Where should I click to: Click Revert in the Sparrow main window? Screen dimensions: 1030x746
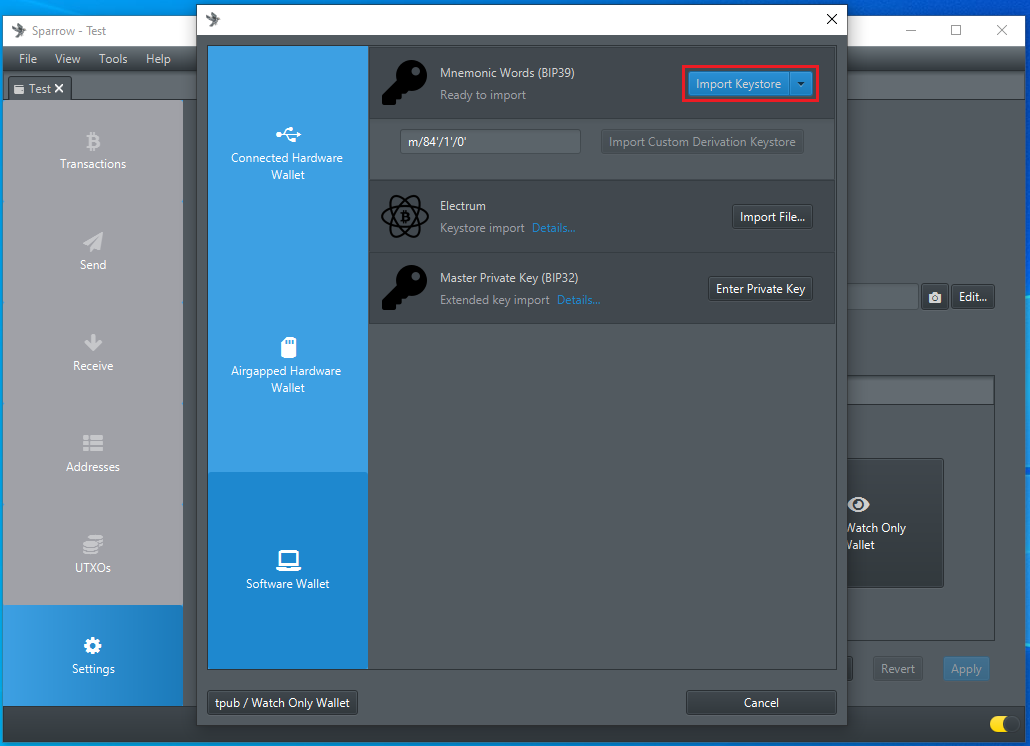(x=897, y=669)
